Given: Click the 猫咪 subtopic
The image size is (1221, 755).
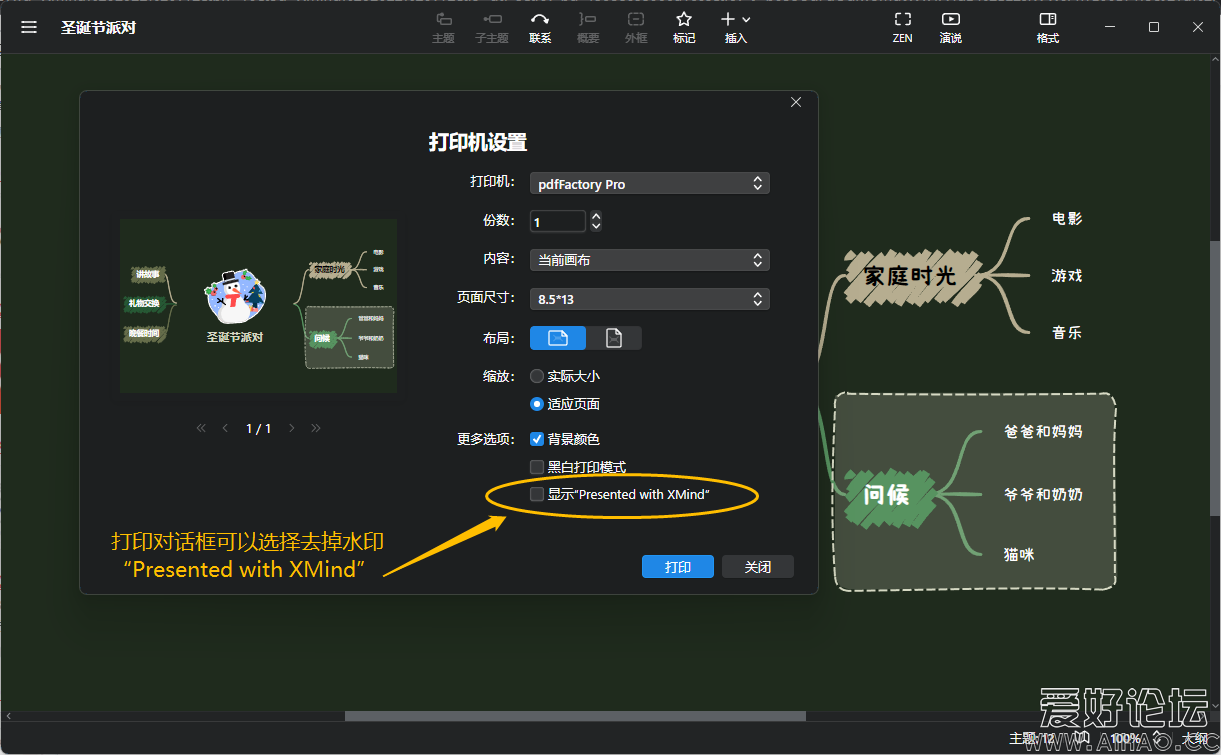Looking at the screenshot, I should coord(1019,553).
